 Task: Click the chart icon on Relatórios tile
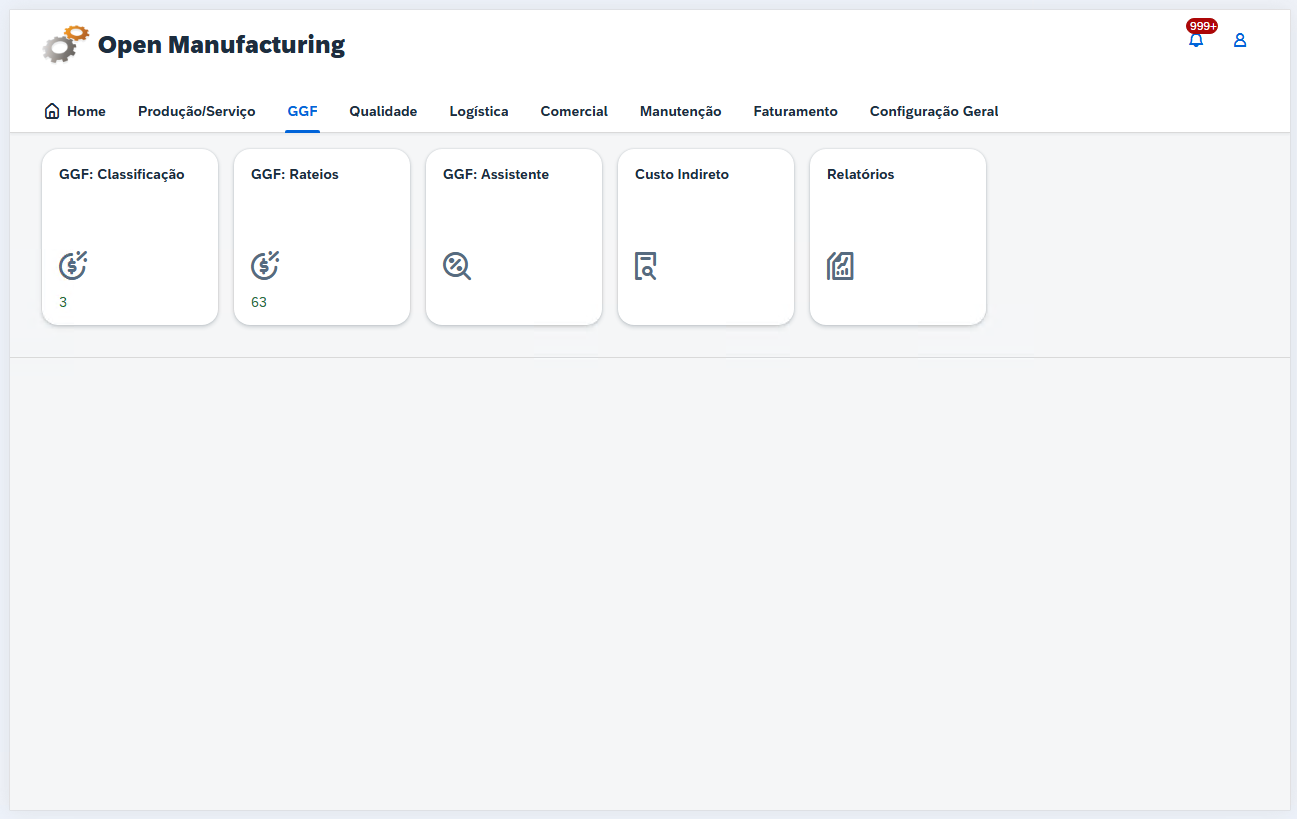click(x=840, y=266)
